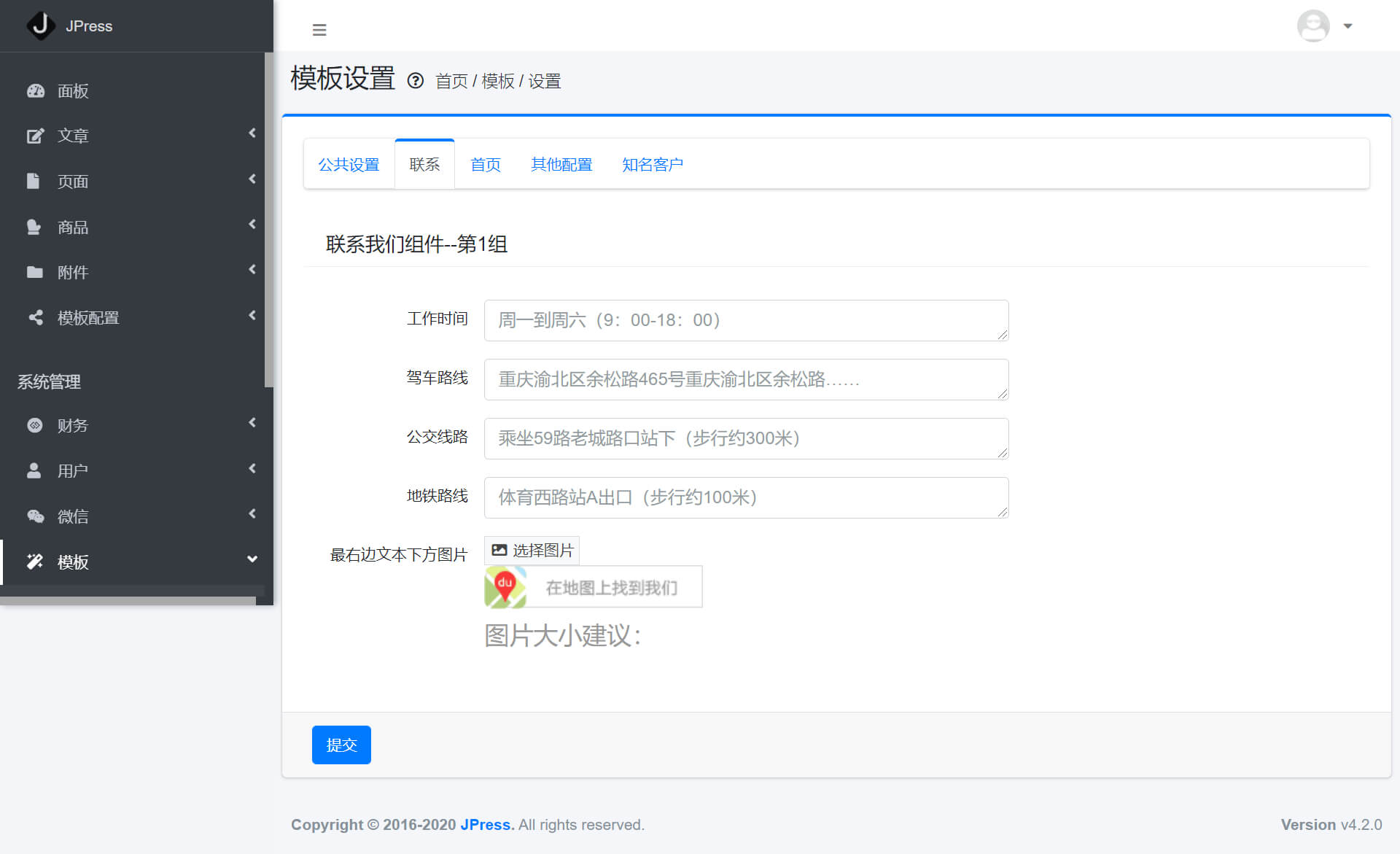
Task: Open the JPress link in footer
Action: [487, 825]
